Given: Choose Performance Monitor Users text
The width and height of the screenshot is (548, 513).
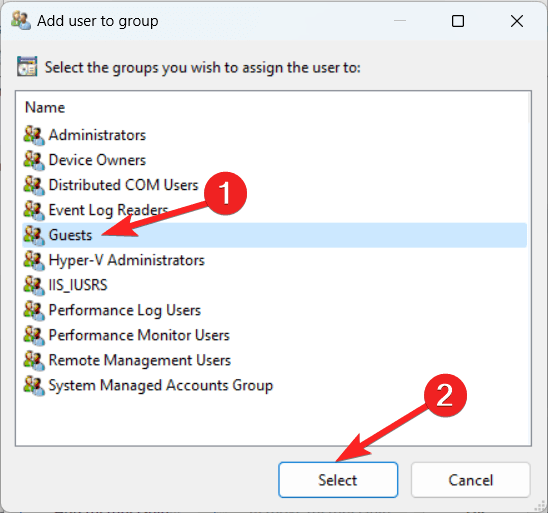Looking at the screenshot, I should click(x=139, y=335).
